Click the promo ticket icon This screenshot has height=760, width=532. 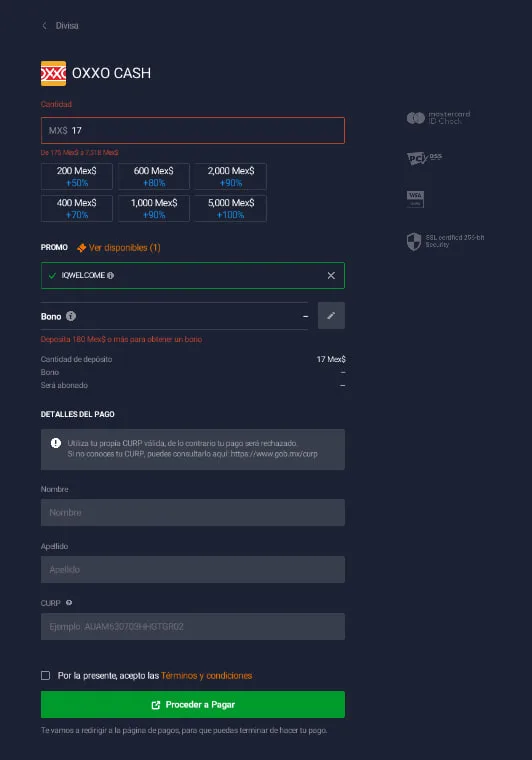pos(81,248)
